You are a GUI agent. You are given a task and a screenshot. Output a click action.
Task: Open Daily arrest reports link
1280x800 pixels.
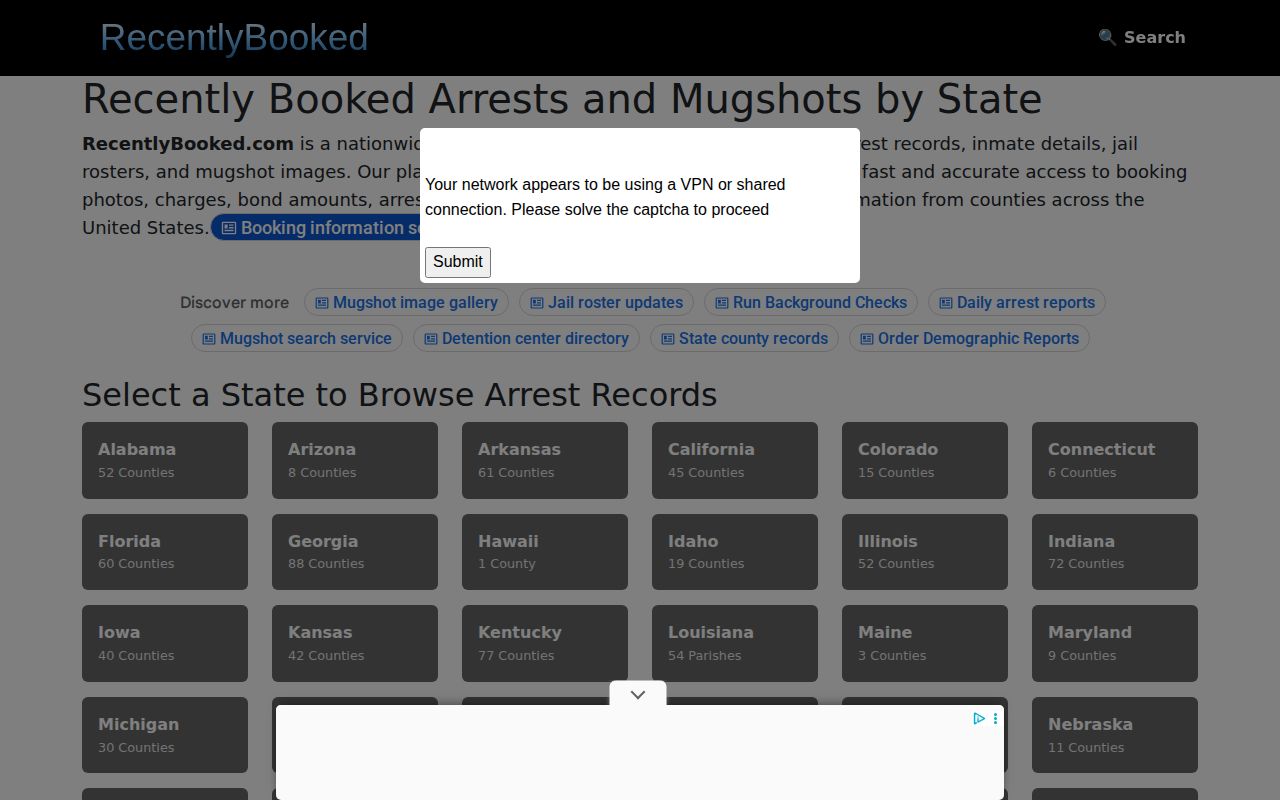(1016, 302)
